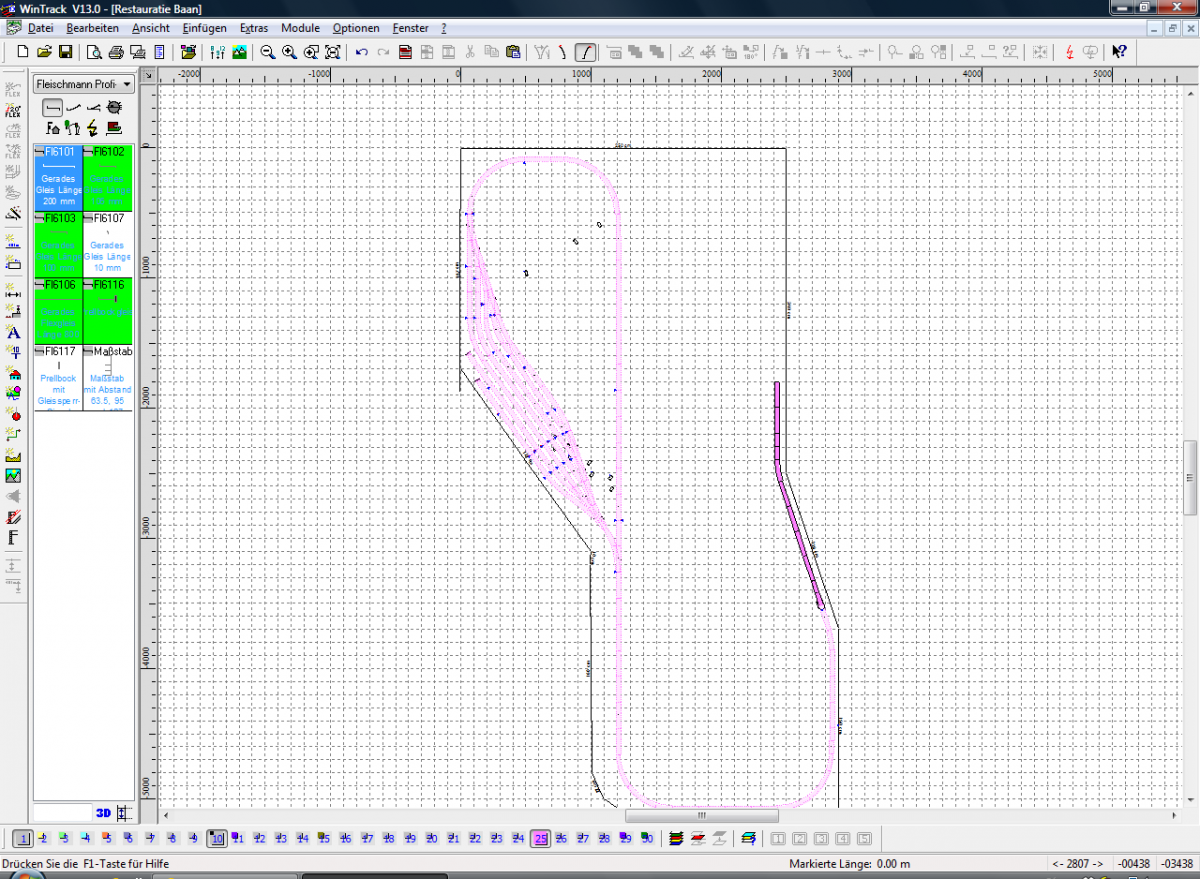Toggle layer 2 button

click(x=45, y=838)
